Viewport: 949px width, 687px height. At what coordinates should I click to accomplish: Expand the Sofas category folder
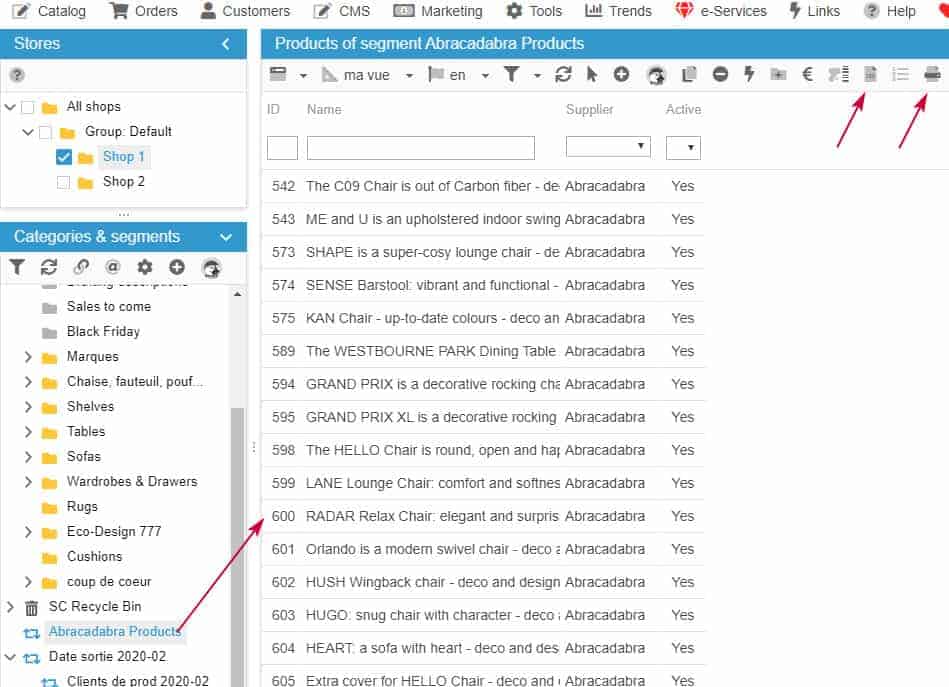coord(28,457)
